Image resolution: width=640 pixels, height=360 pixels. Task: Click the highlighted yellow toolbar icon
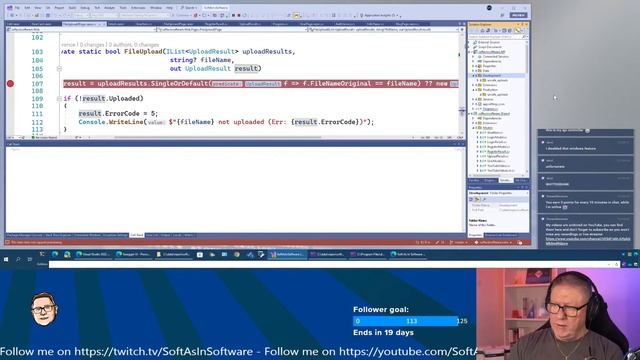pyautogui.click(x=297, y=15)
